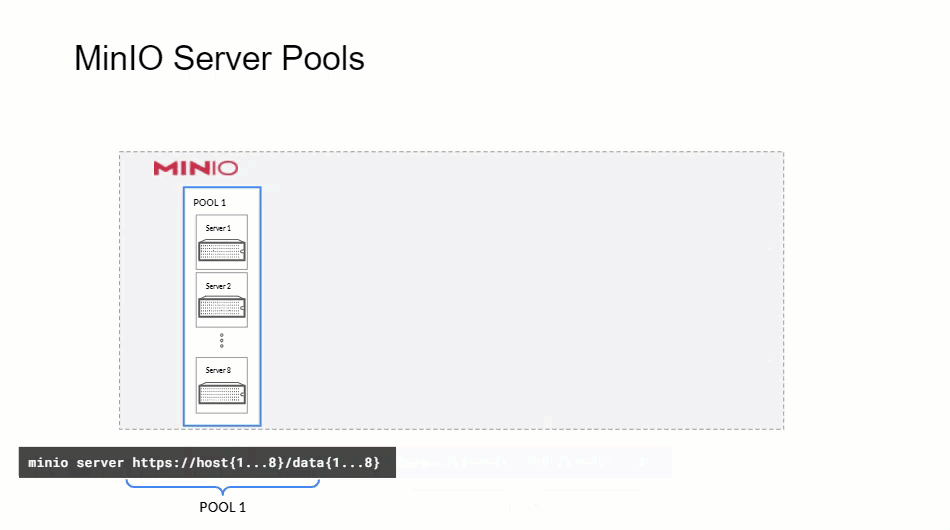Click the vertical dots between Server 2 and Server 8
Image resolution: width=950 pixels, height=530 pixels.
tap(221, 341)
